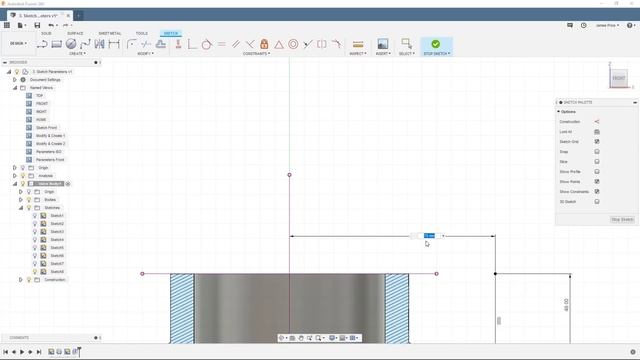Click the dimension value input field
640x360 pixels.
coord(429,236)
